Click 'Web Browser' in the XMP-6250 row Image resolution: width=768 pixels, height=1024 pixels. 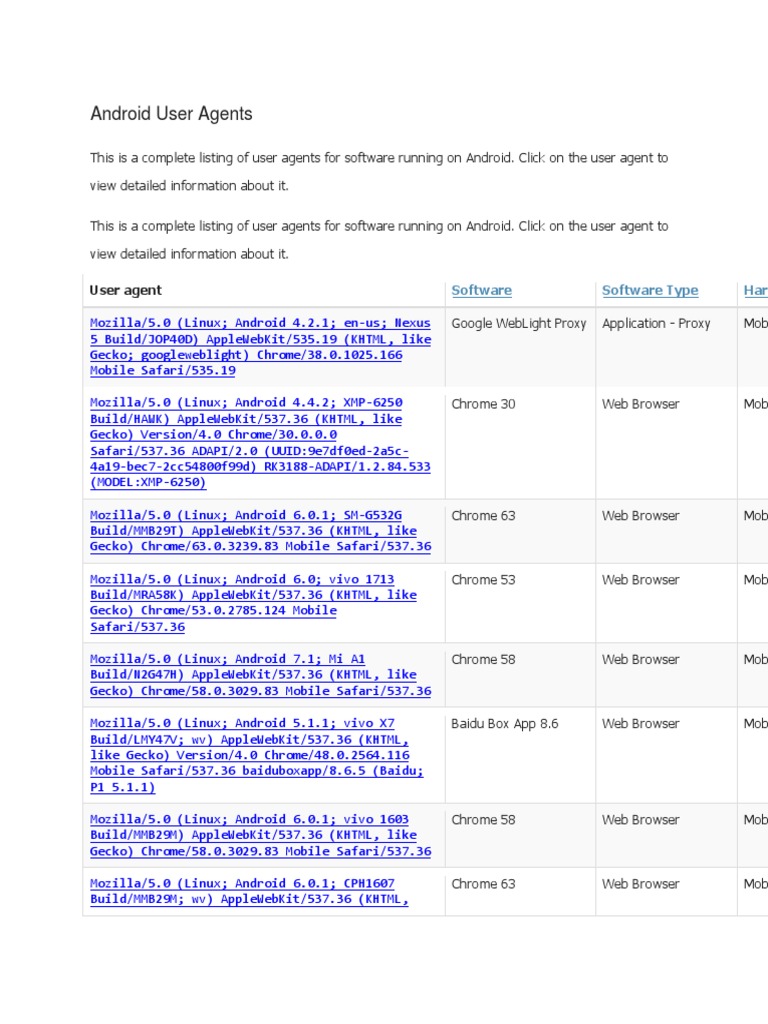click(641, 404)
